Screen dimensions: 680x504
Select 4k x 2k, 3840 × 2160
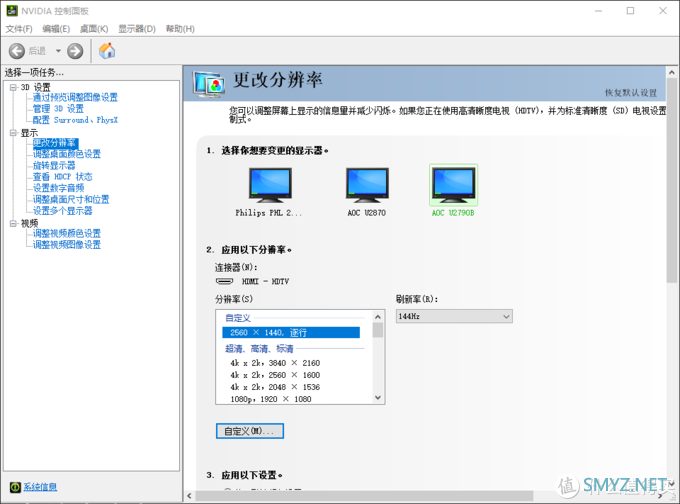pos(275,363)
